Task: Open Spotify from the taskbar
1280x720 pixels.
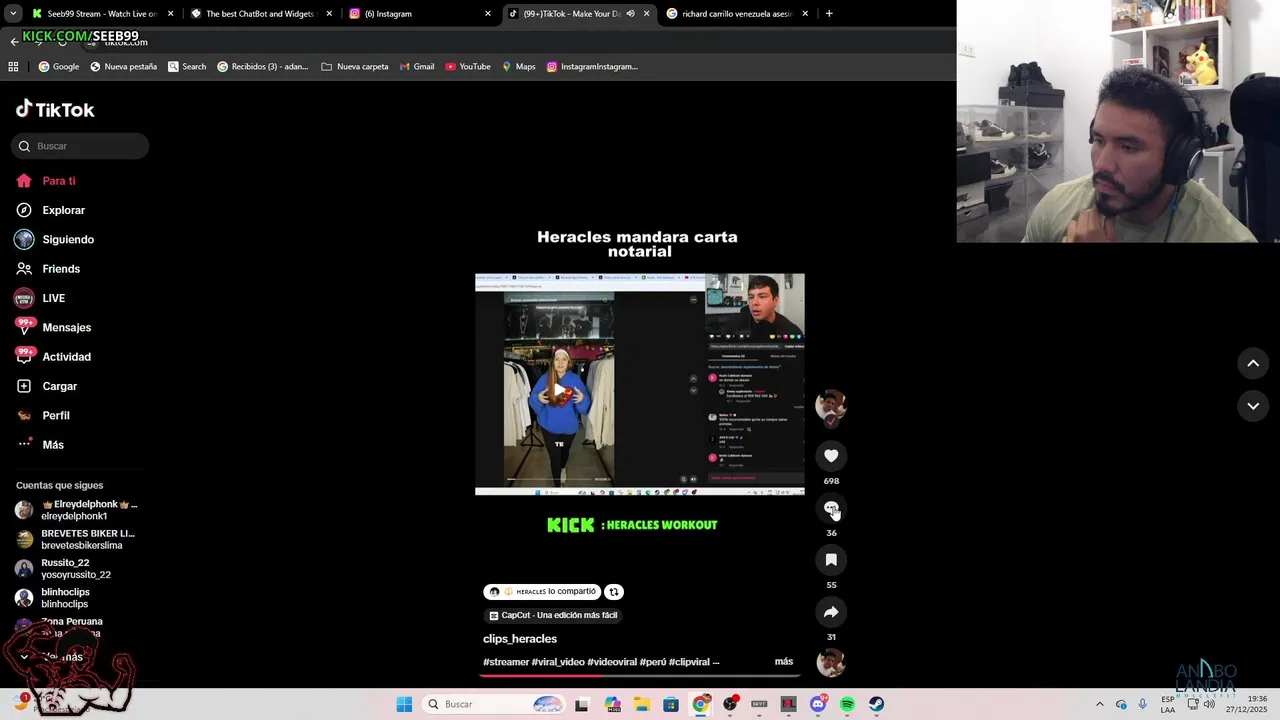Action: click(847, 704)
